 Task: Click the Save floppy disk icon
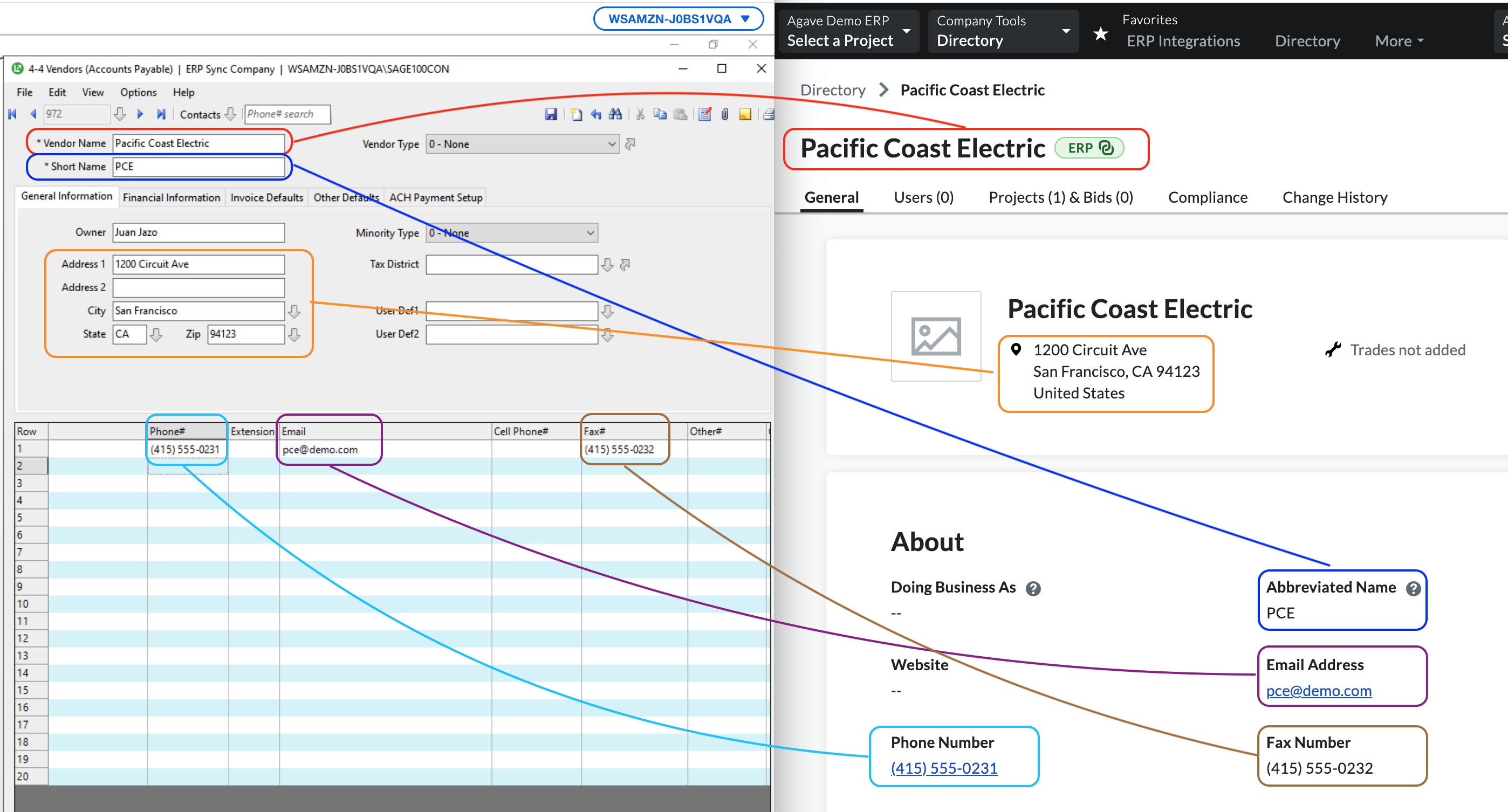tap(551, 114)
